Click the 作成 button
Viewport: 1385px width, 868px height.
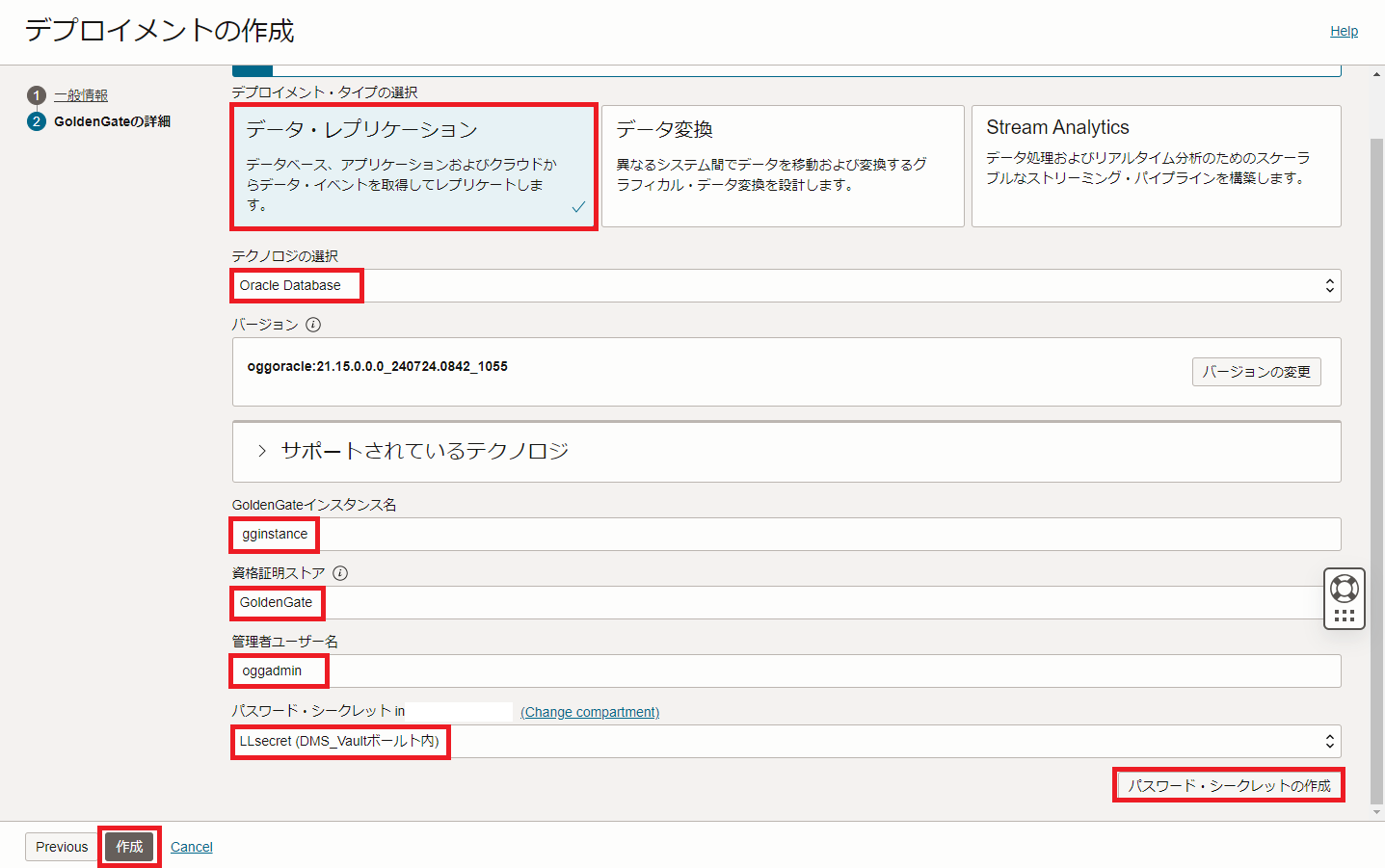pyautogui.click(x=129, y=847)
